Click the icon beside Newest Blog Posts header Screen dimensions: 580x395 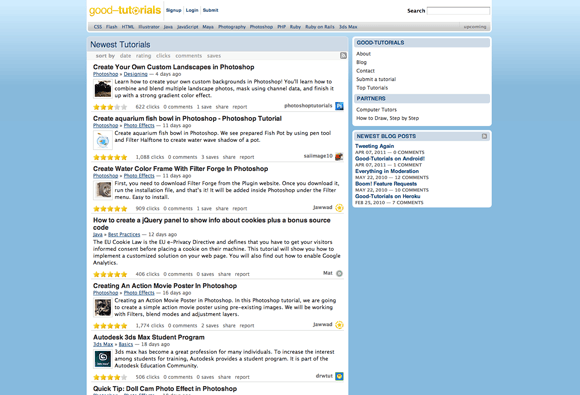pos(484,136)
